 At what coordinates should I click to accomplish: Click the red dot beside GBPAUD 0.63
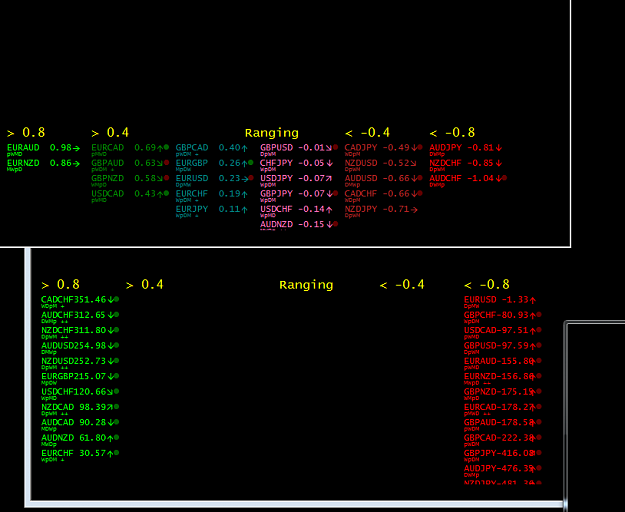tap(166, 163)
